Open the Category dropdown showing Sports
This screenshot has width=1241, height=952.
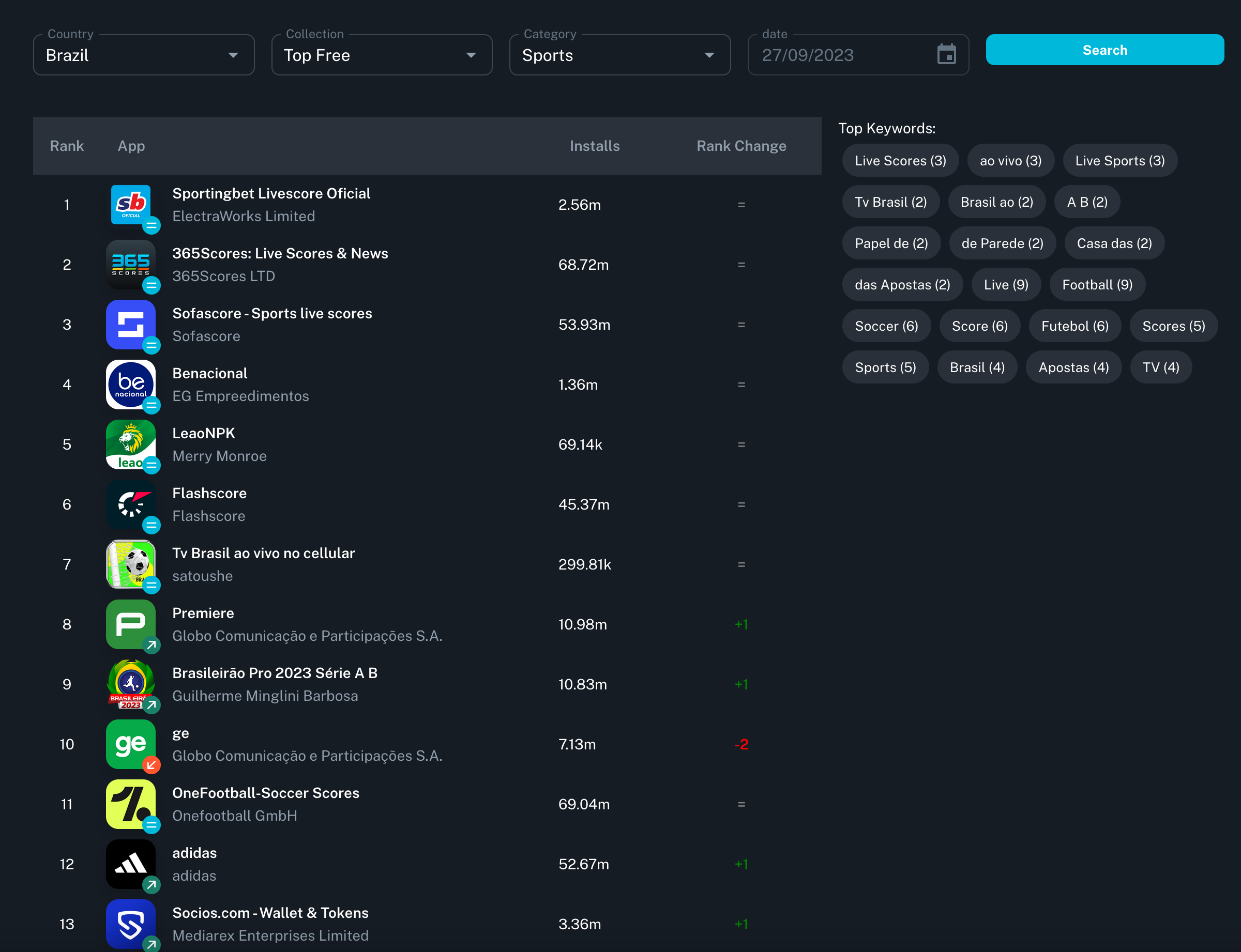pos(620,55)
